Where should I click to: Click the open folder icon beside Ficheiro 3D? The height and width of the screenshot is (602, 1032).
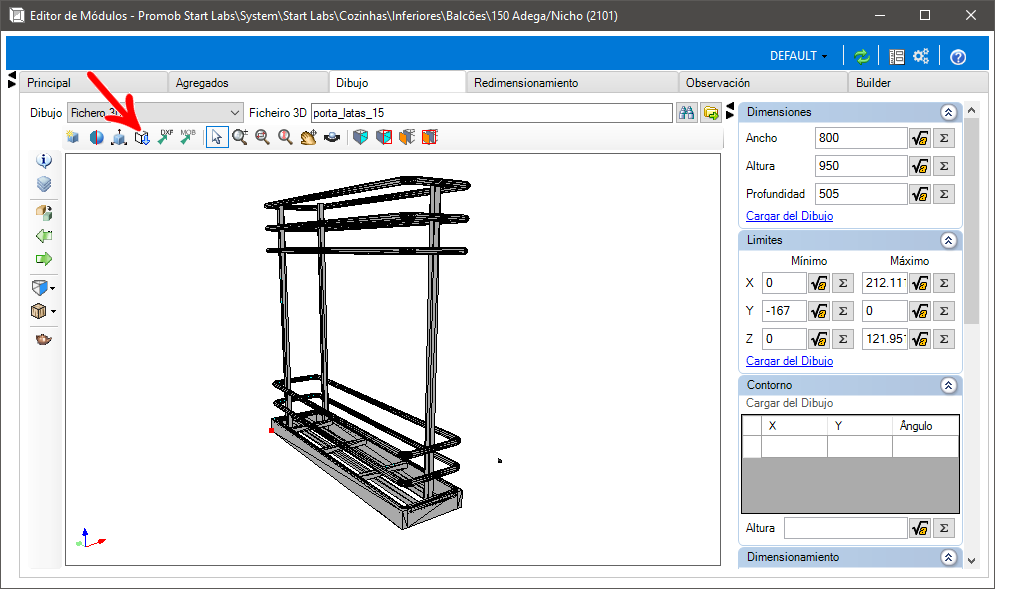(x=711, y=113)
